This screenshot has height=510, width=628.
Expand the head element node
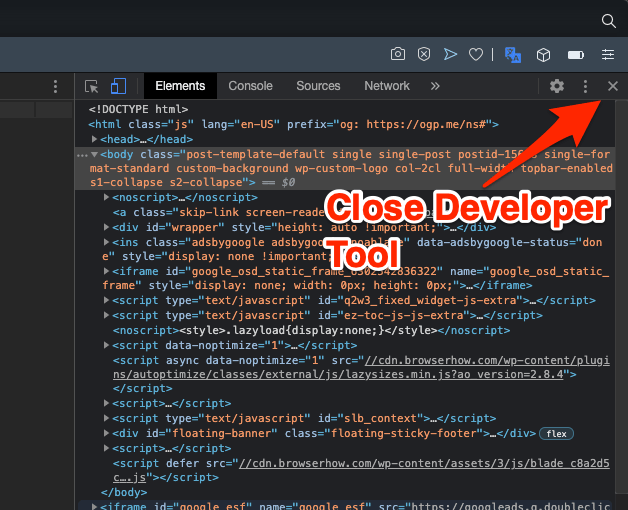coord(94,139)
